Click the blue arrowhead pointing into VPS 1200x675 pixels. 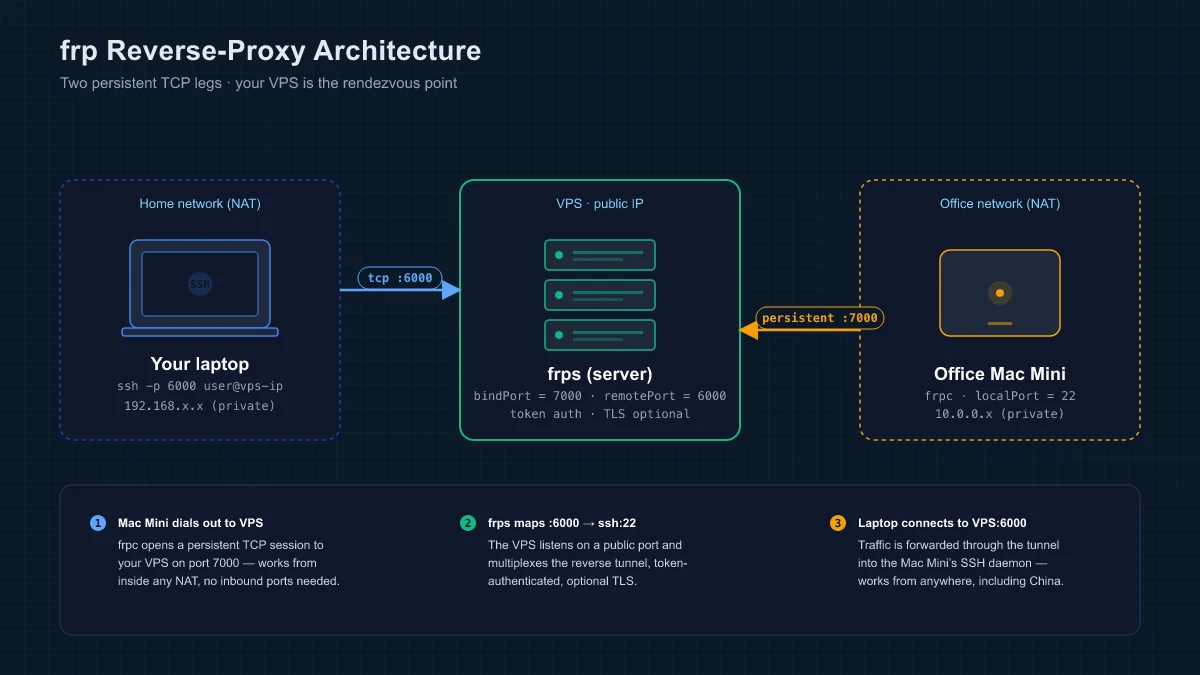(451, 290)
